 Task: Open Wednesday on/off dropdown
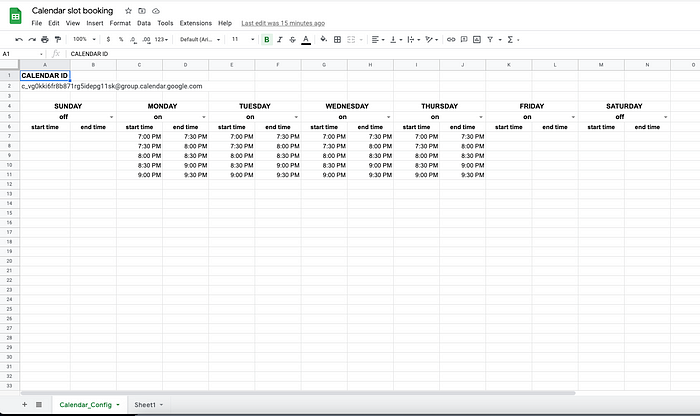click(388, 117)
